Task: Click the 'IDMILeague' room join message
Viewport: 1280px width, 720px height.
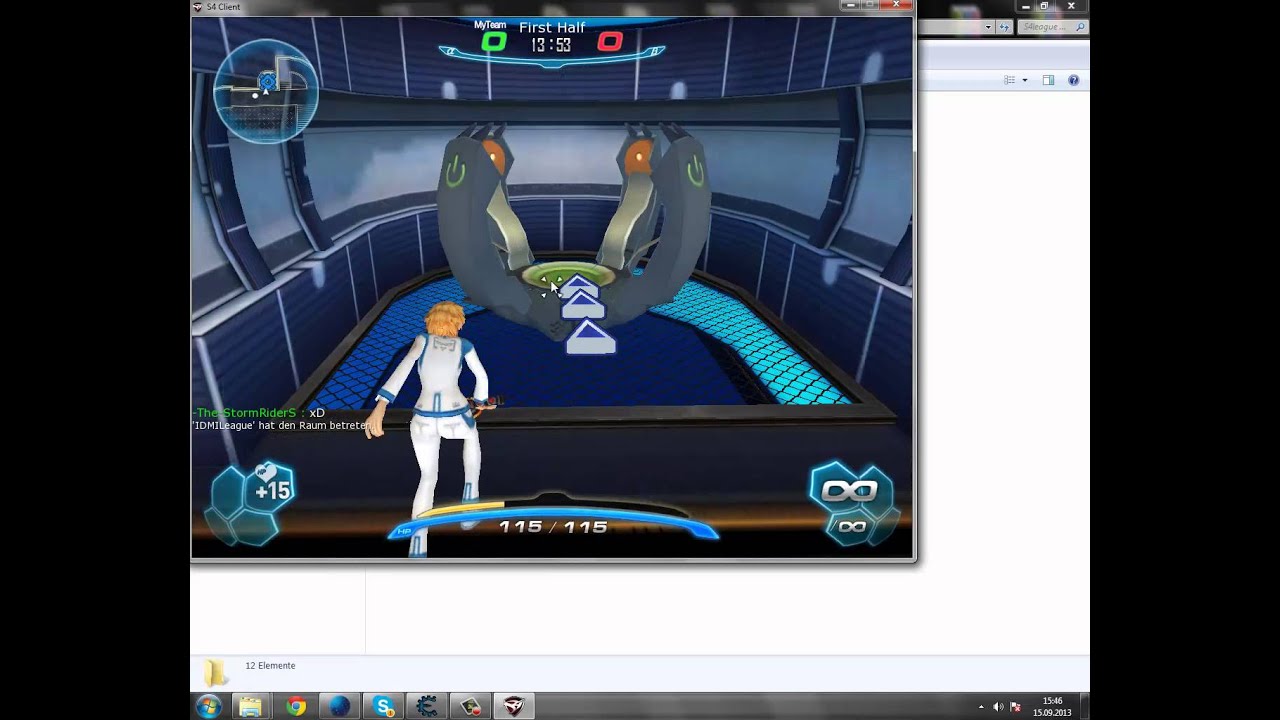Action: click(x=283, y=425)
